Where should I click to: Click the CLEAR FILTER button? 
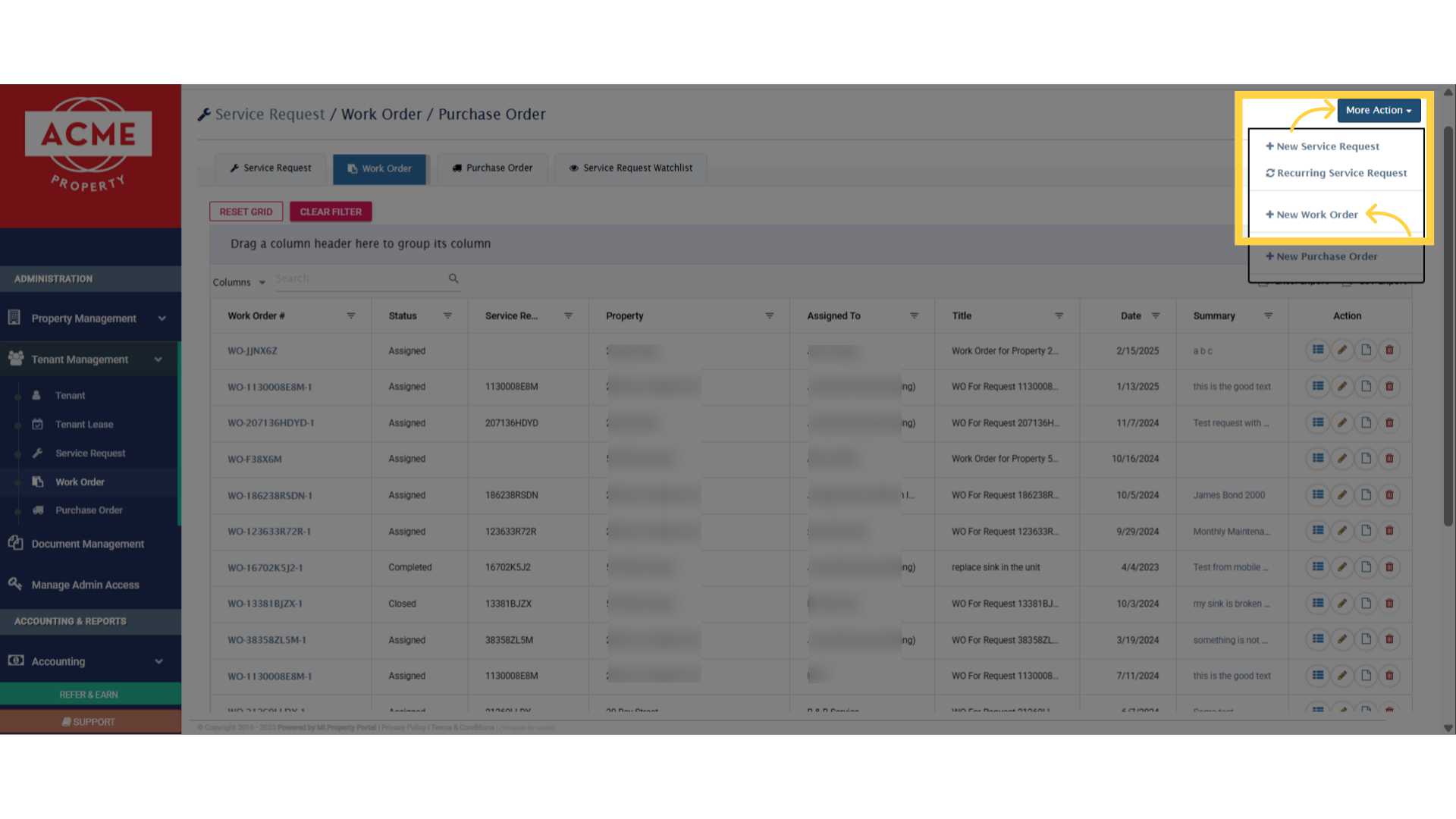click(331, 211)
